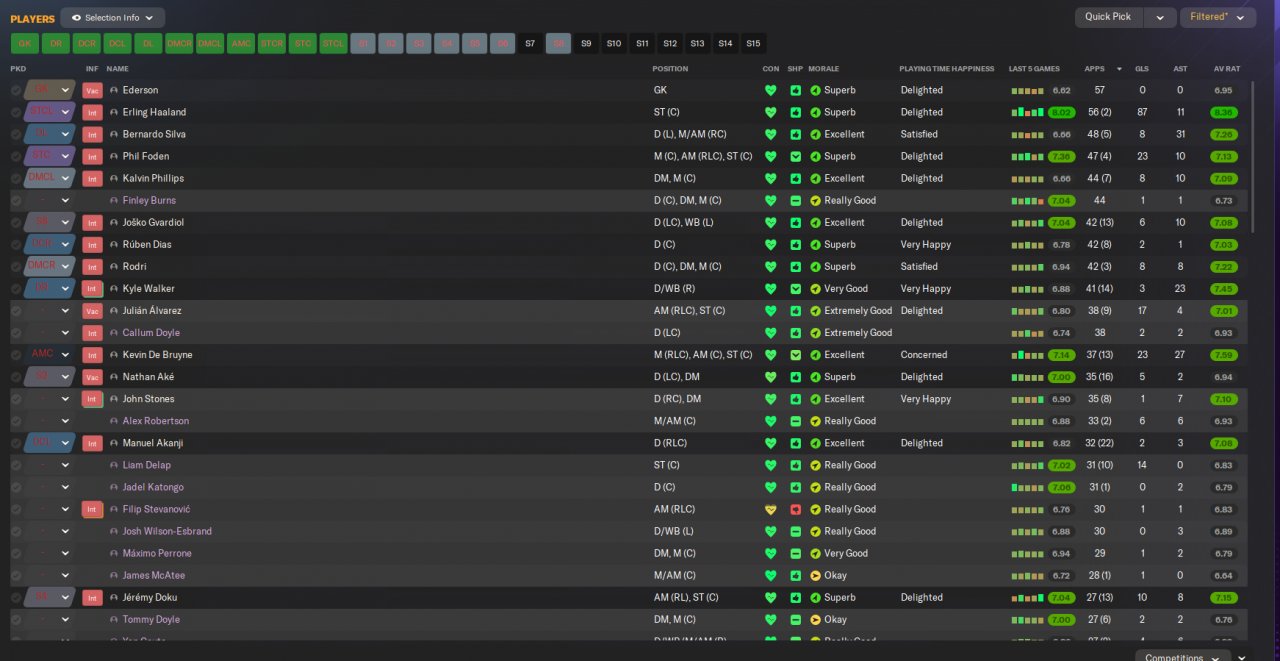This screenshot has width=1280, height=661.
Task: Click the player list vertical scrollbar
Action: click(x=1253, y=157)
